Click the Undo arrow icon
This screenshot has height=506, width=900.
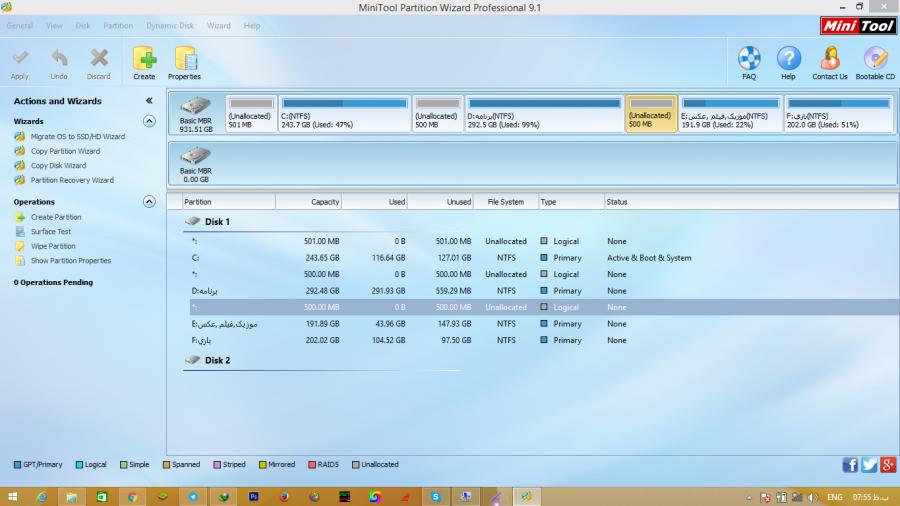59,58
